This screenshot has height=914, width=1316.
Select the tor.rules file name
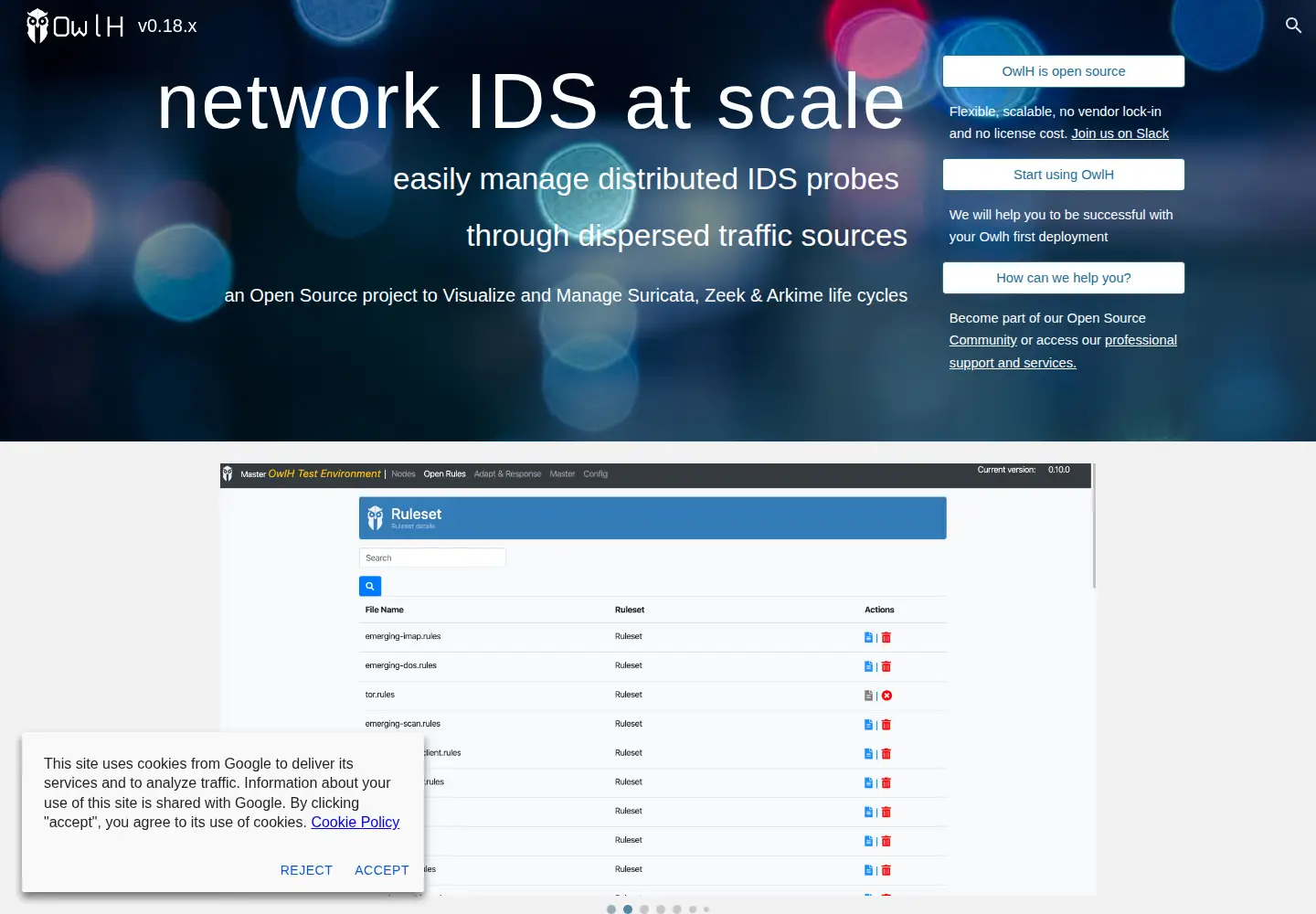(x=380, y=695)
